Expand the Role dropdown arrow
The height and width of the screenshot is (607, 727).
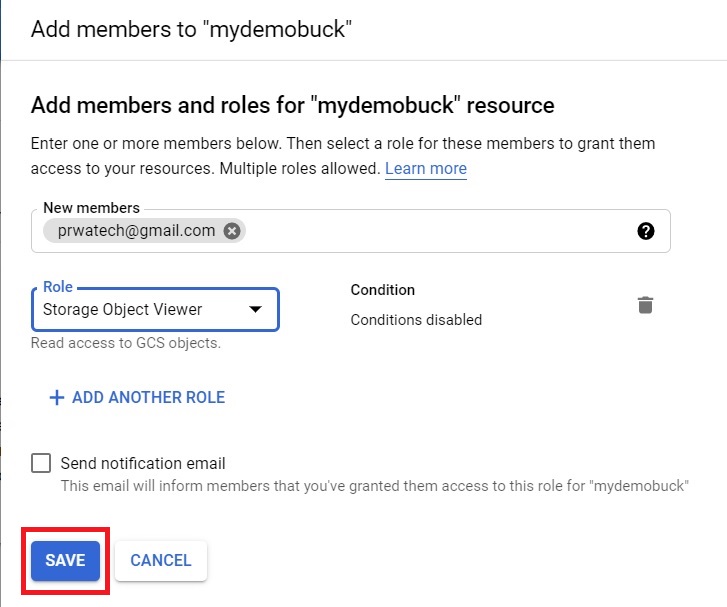[255, 309]
